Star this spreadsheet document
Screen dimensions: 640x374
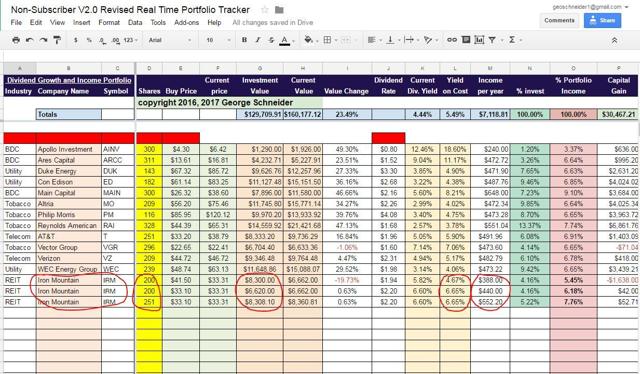[x=264, y=10]
